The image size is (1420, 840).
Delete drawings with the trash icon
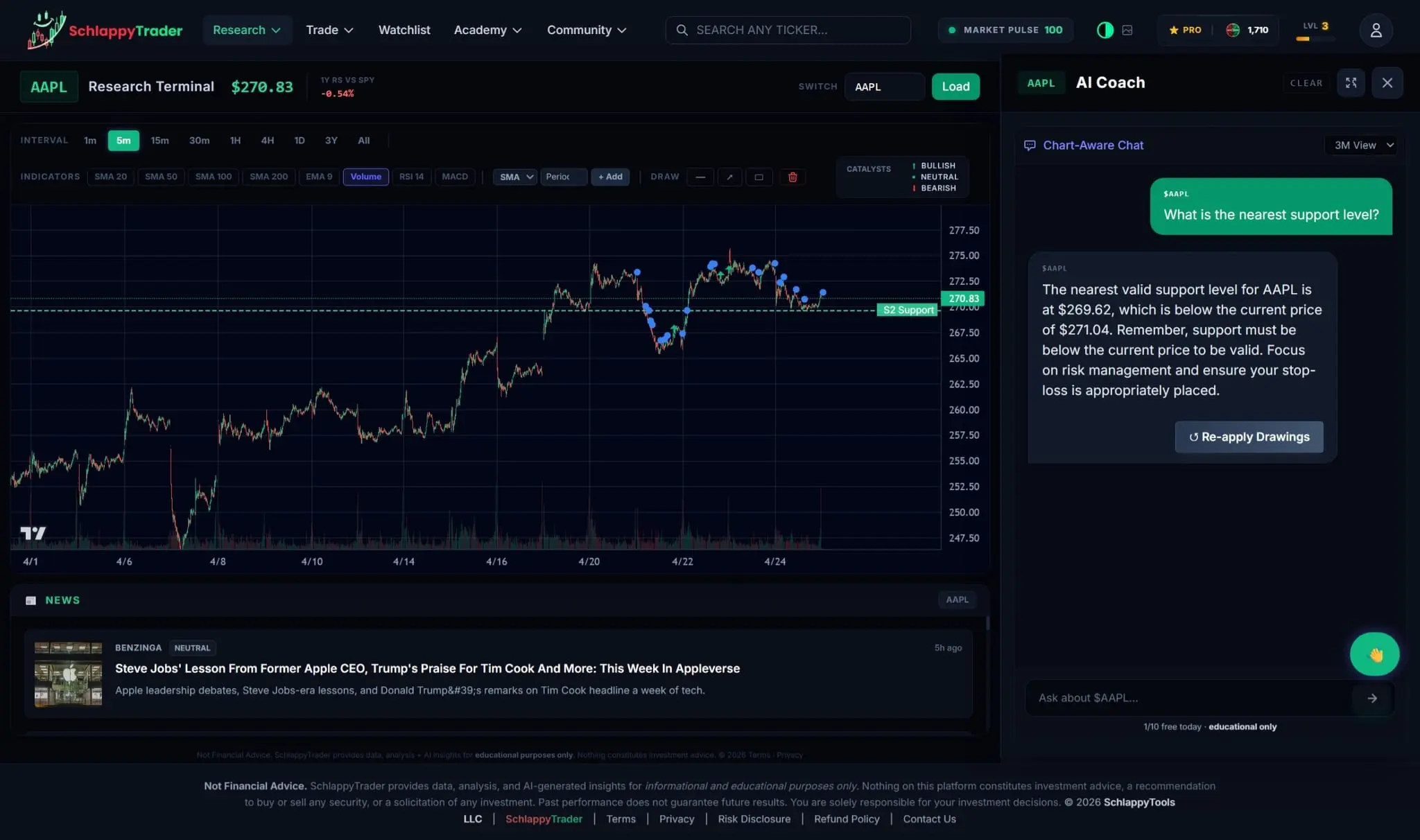click(x=793, y=177)
